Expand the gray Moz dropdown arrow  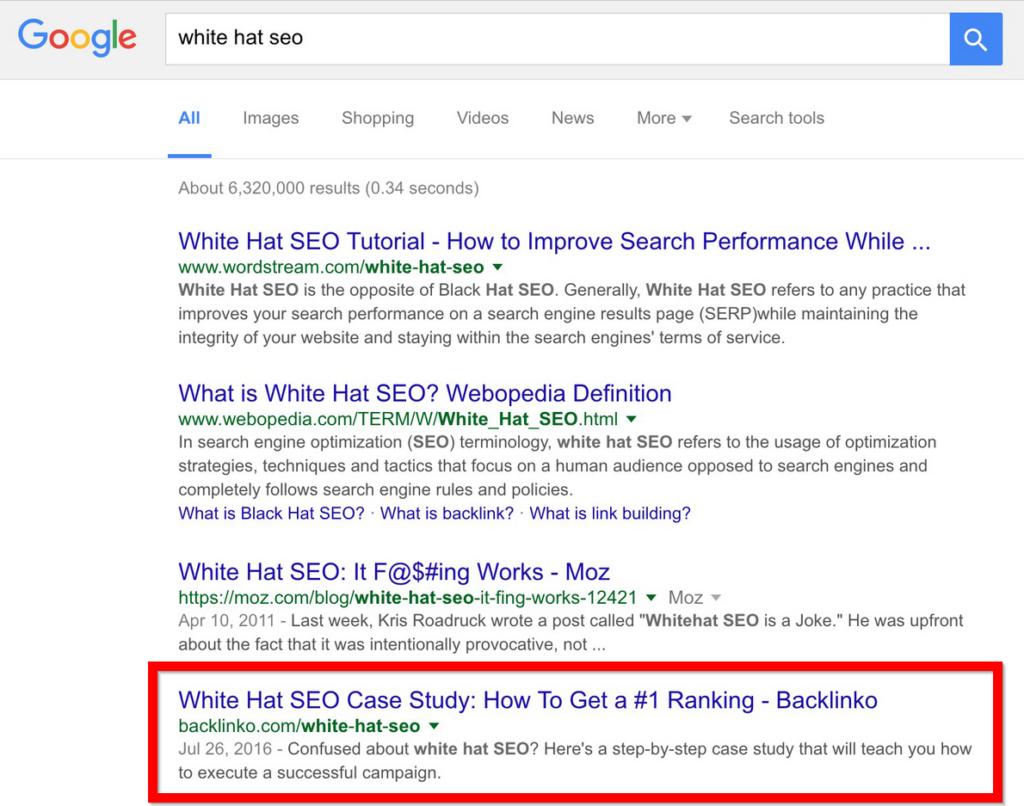pyautogui.click(x=715, y=598)
